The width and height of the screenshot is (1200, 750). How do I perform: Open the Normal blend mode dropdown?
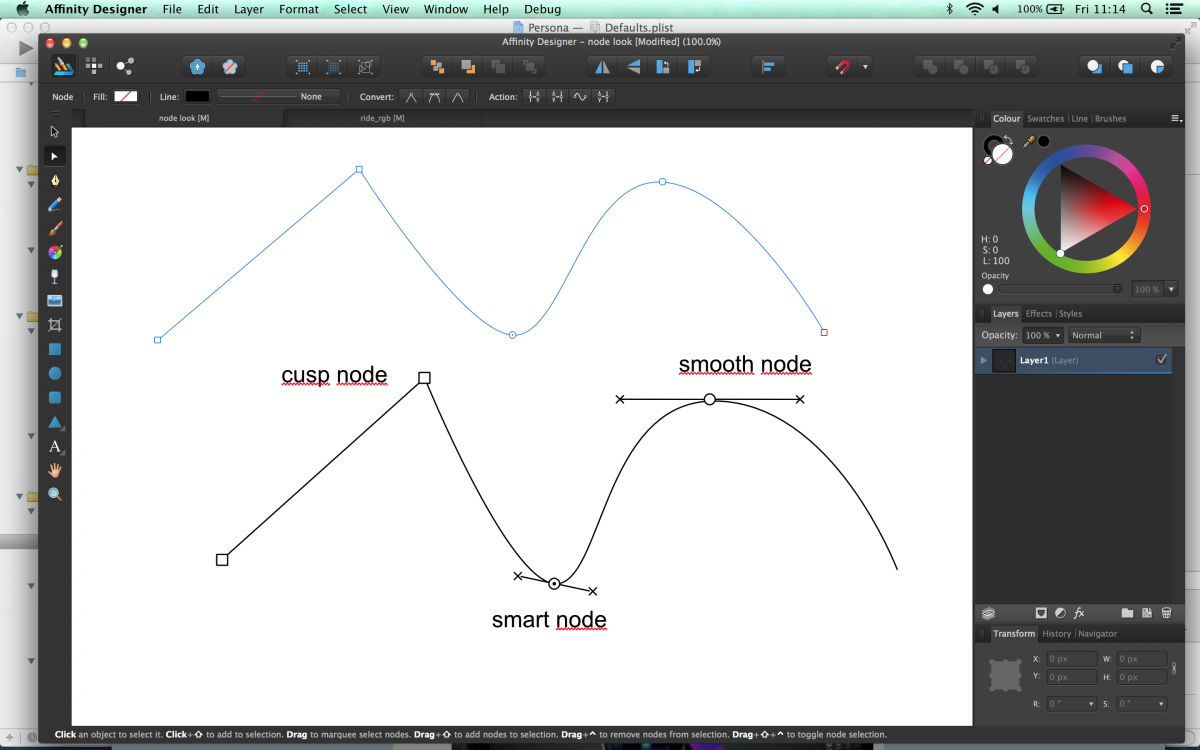[x=1104, y=336]
